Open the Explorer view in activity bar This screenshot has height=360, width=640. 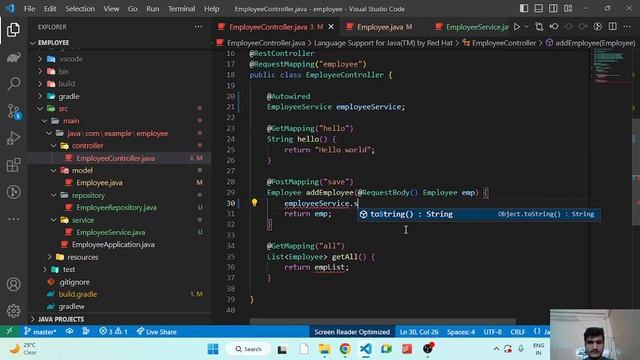tap(13, 30)
